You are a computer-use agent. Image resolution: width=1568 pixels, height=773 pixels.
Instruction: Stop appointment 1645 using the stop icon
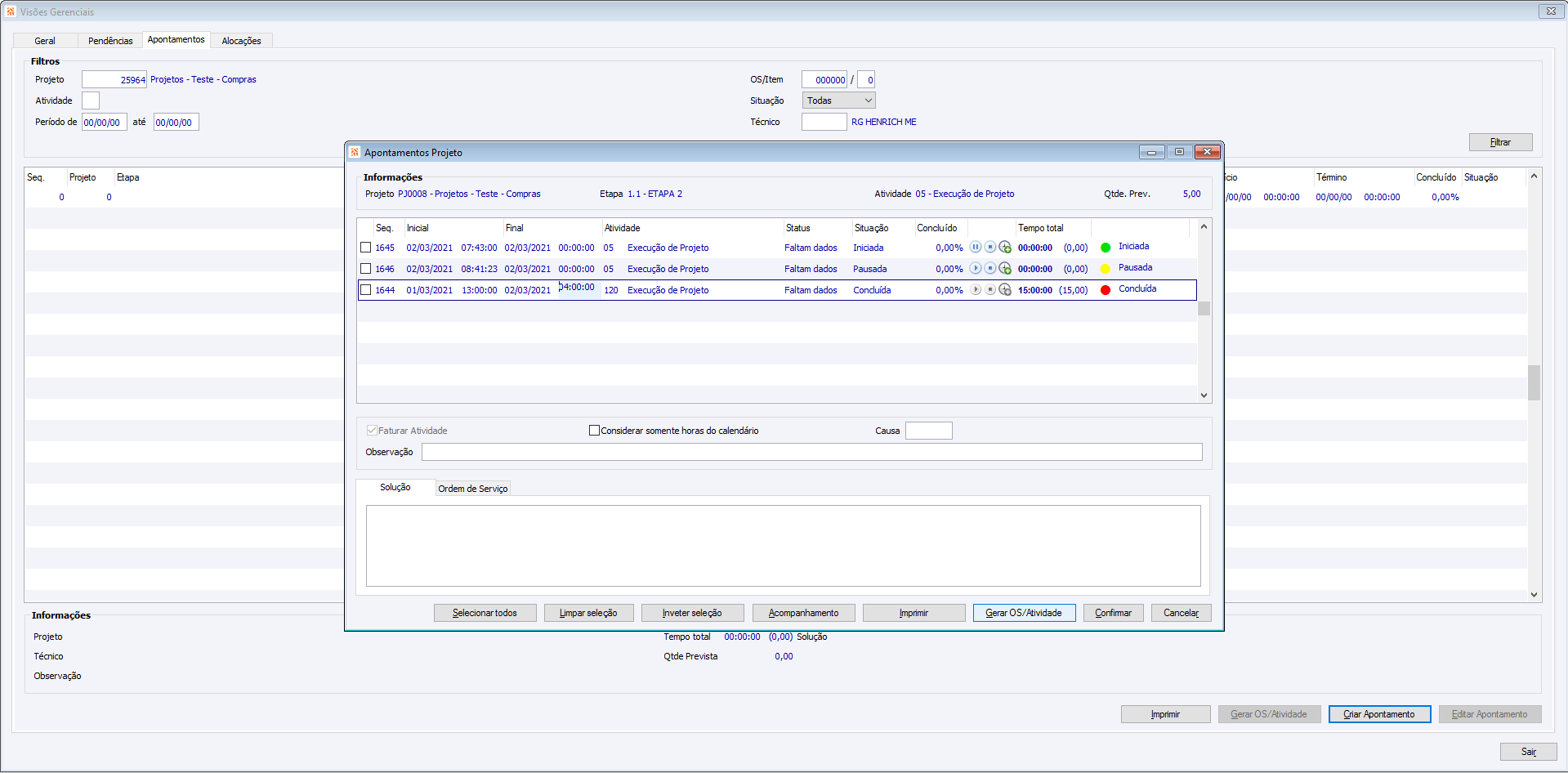click(989, 247)
